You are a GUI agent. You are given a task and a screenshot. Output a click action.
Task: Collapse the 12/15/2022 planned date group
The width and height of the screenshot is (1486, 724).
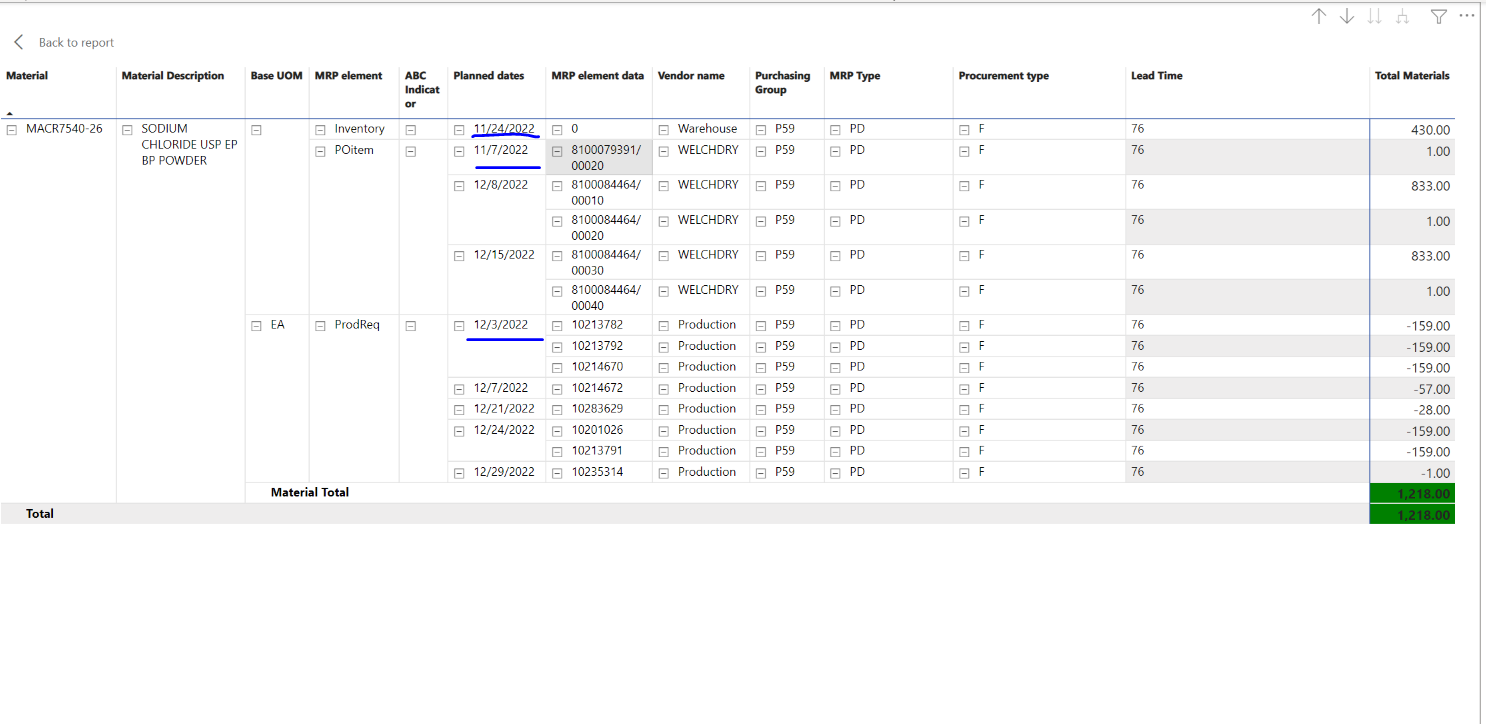(x=459, y=255)
